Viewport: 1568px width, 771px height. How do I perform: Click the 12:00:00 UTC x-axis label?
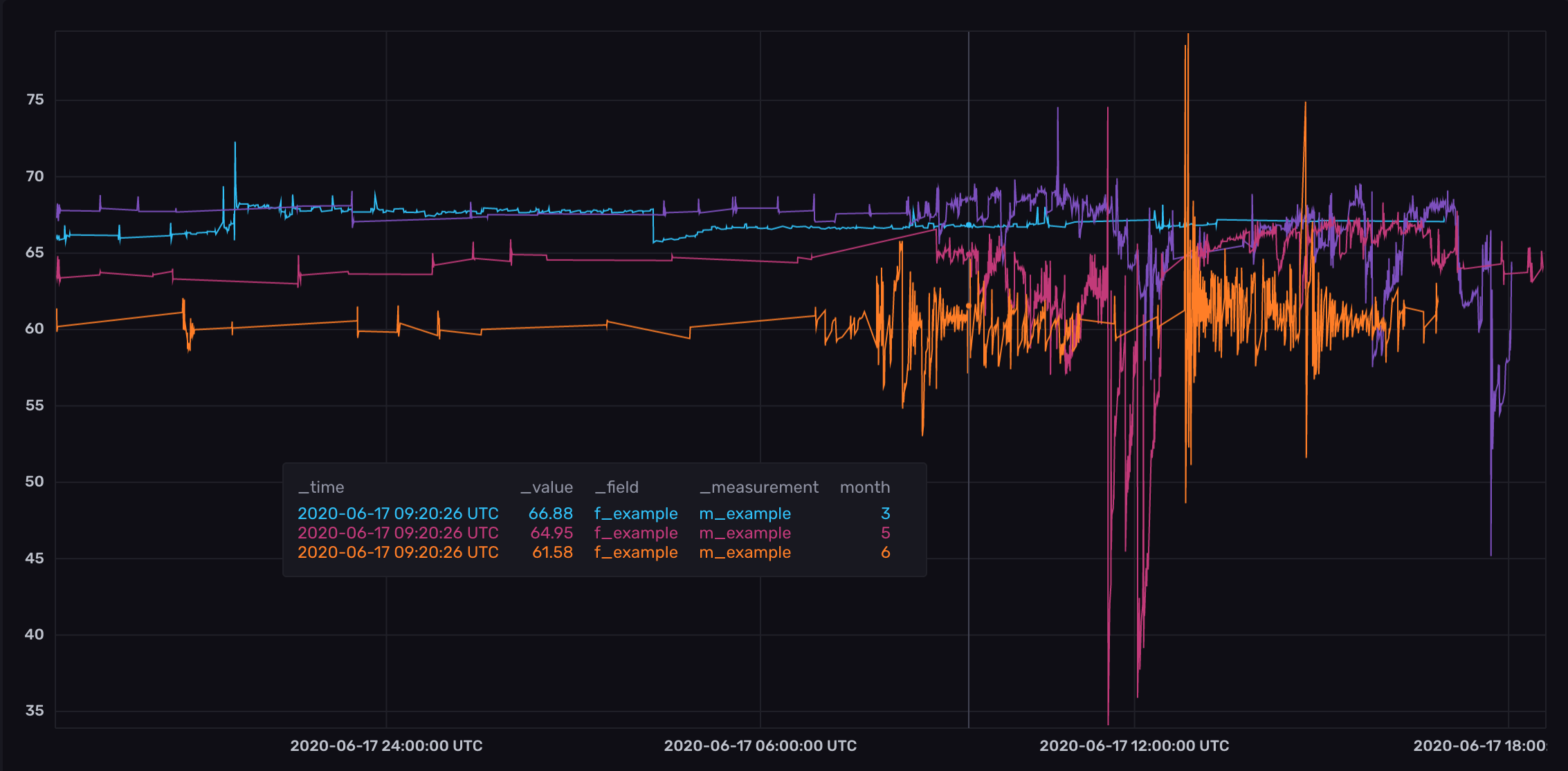pos(1134,745)
